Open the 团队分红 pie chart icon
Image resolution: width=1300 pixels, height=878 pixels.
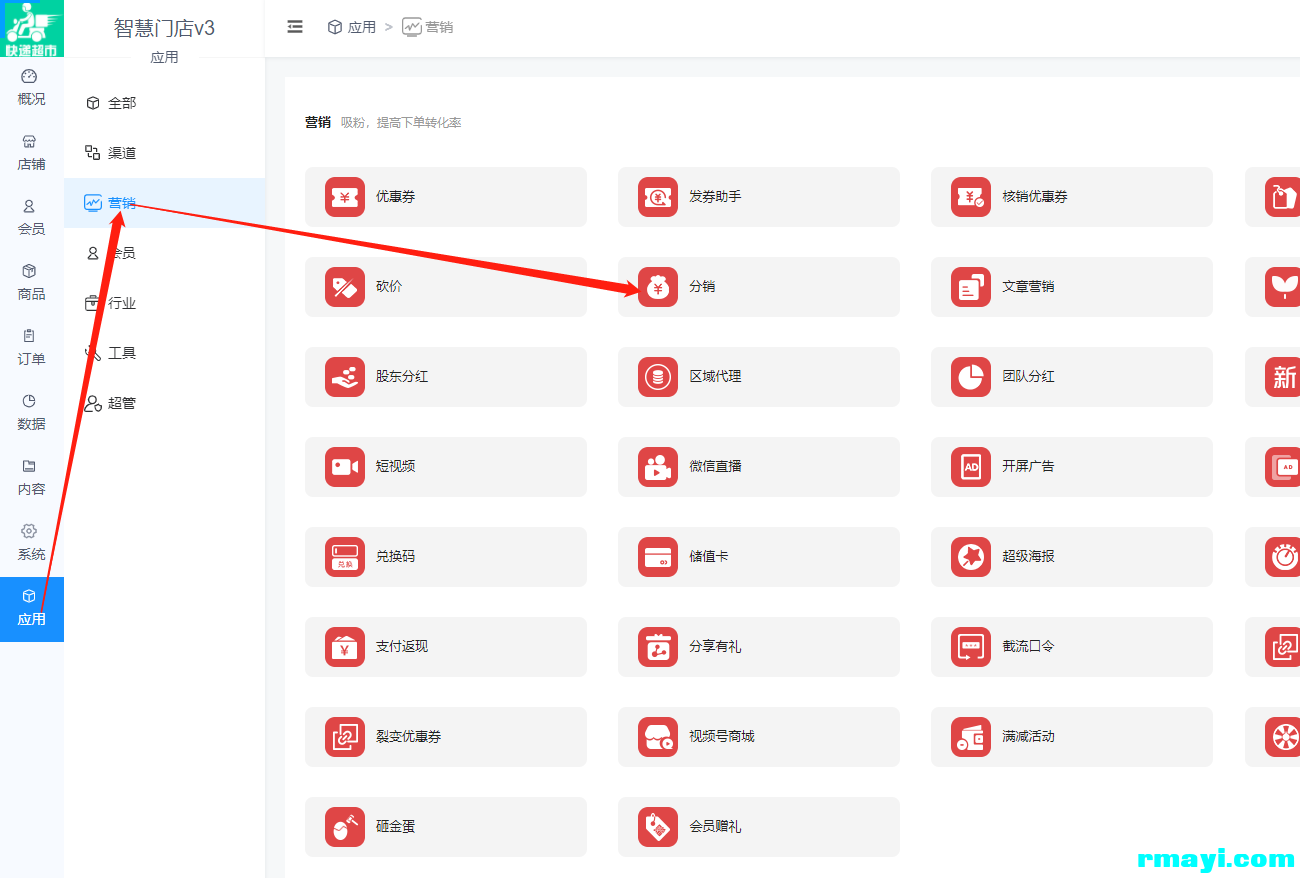(971, 377)
